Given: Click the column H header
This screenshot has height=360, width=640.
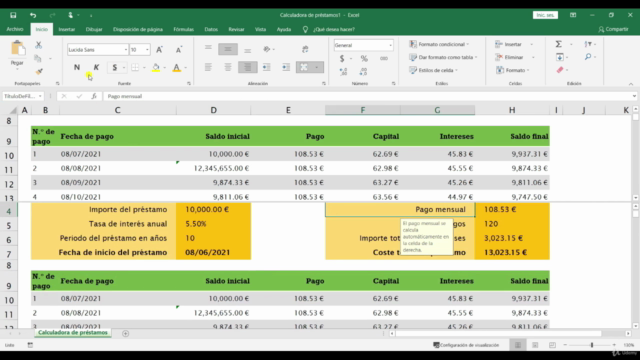Looking at the screenshot, I should pyautogui.click(x=512, y=110).
